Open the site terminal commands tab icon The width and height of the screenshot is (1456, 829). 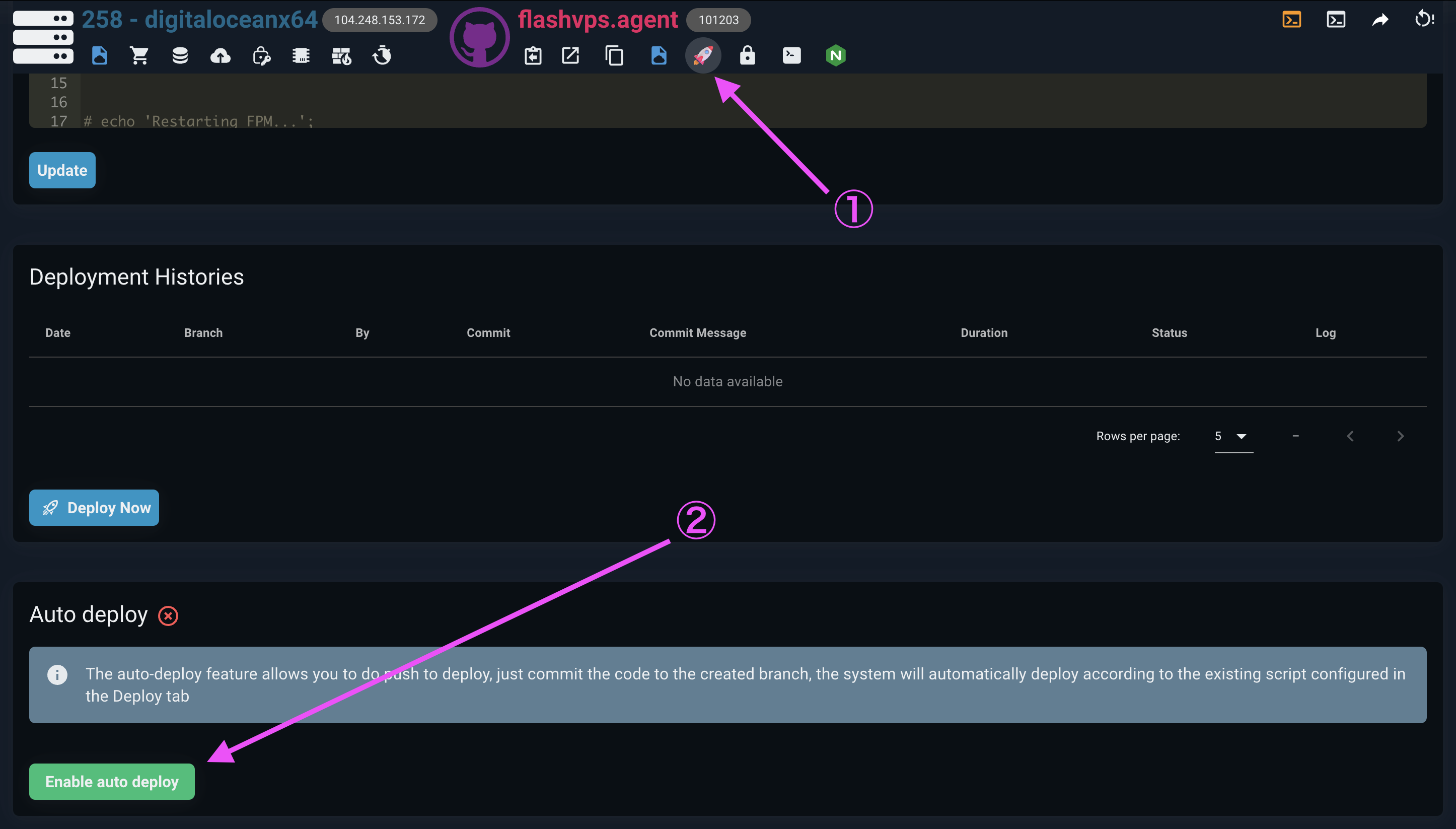(x=791, y=56)
